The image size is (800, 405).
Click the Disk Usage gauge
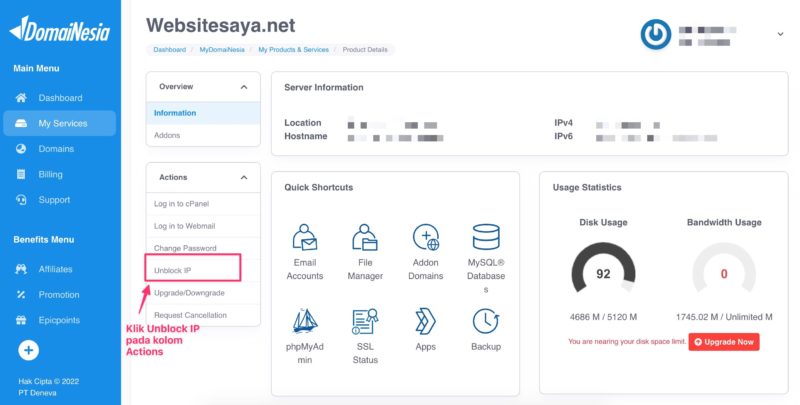pyautogui.click(x=603, y=274)
